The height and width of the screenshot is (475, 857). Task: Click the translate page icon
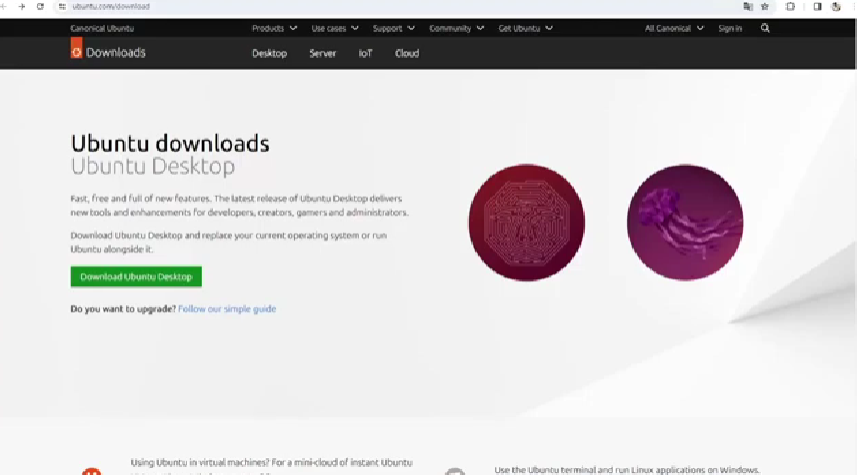tap(748, 7)
